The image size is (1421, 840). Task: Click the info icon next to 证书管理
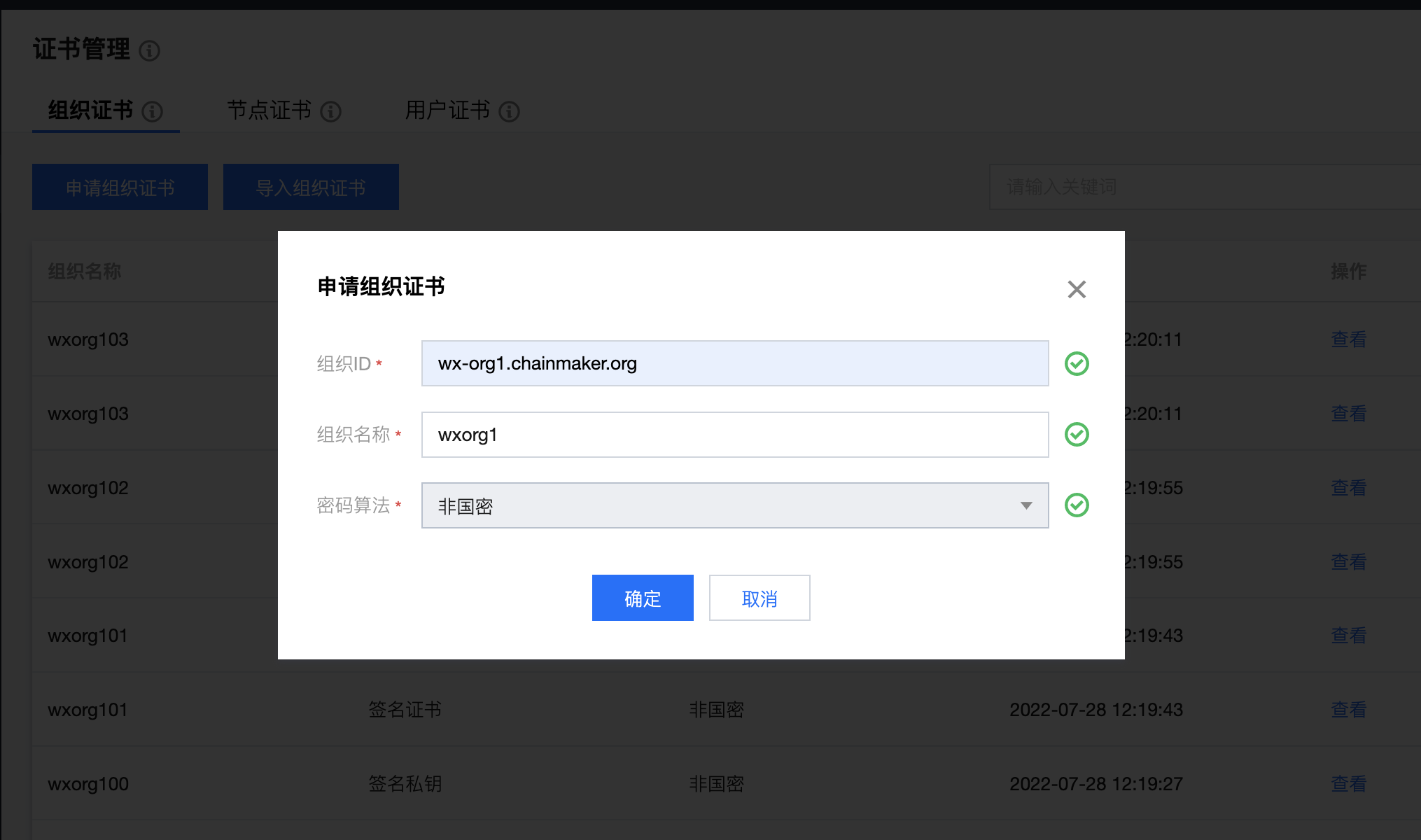click(149, 50)
